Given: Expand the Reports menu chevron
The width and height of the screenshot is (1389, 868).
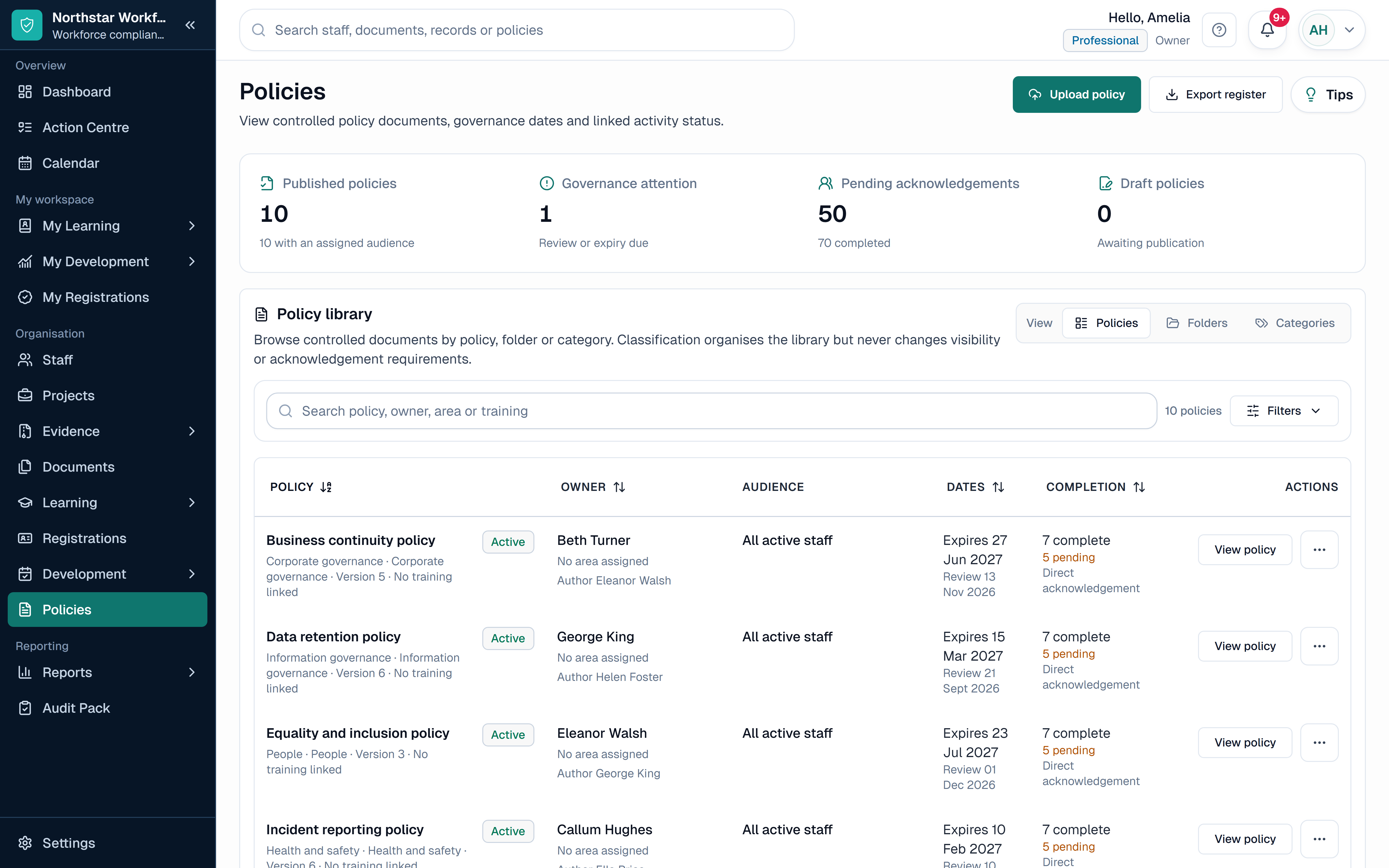Looking at the screenshot, I should click(x=192, y=672).
